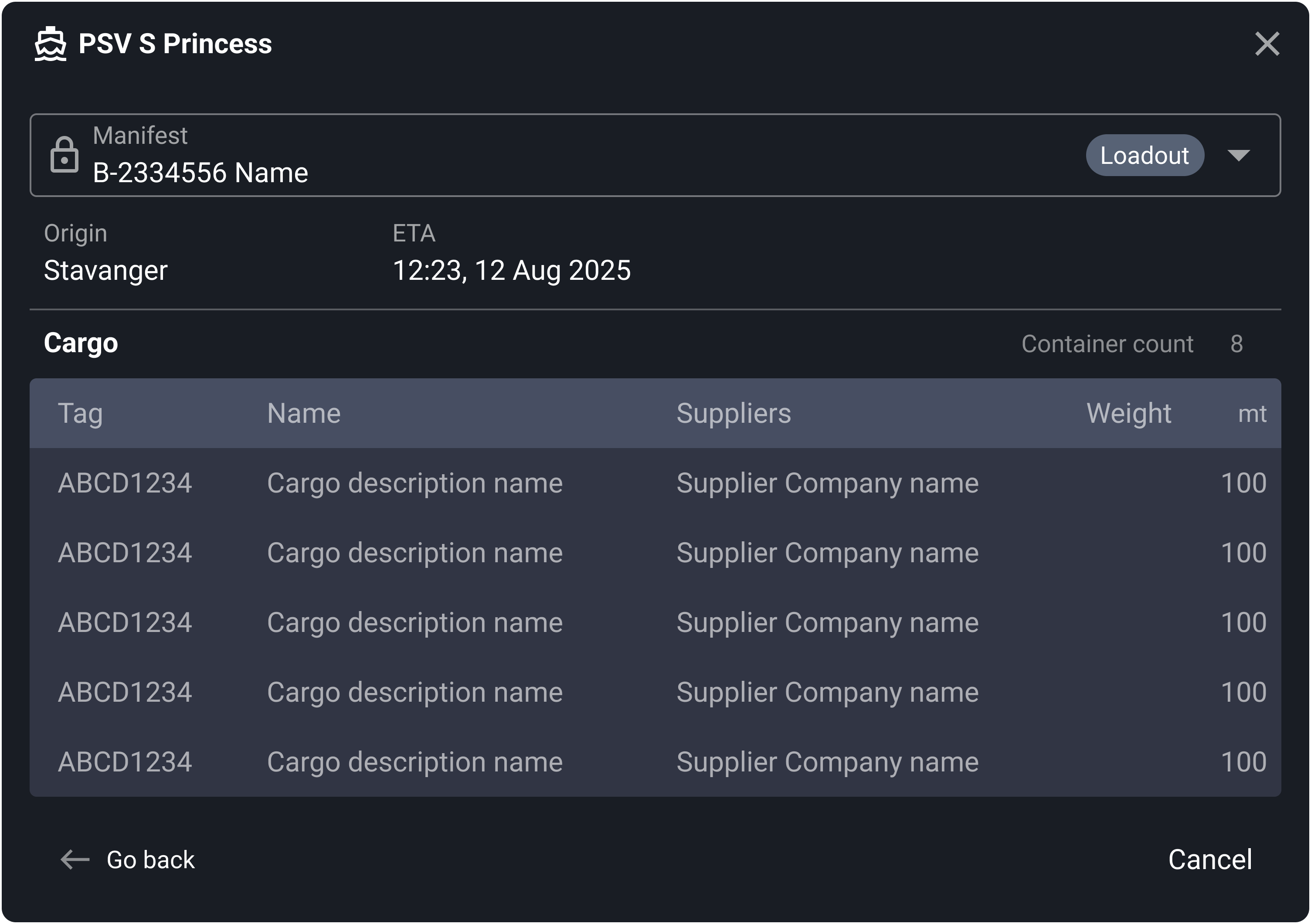Expand the Manifest dropdown arrow
The image size is (1311, 924).
tap(1238, 155)
